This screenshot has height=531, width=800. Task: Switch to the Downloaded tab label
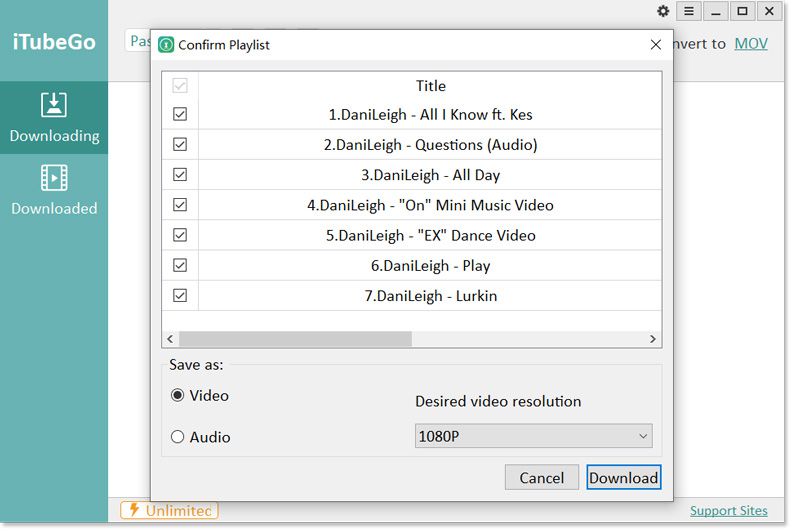pos(54,208)
